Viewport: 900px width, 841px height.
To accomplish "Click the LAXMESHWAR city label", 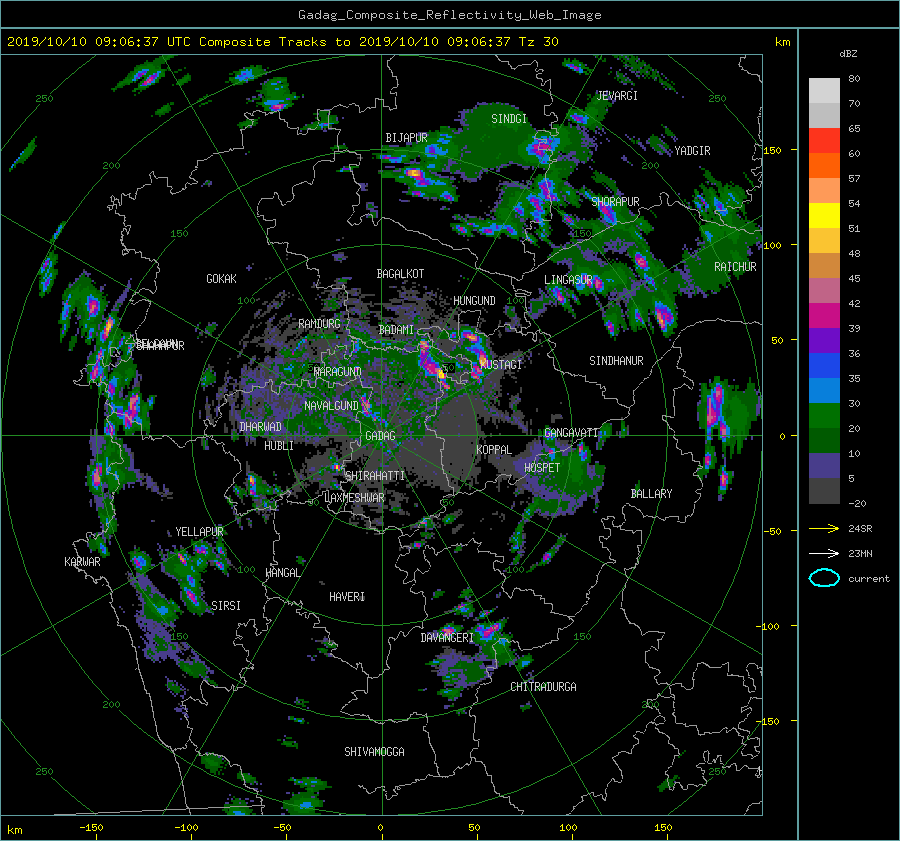I will coord(354,498).
